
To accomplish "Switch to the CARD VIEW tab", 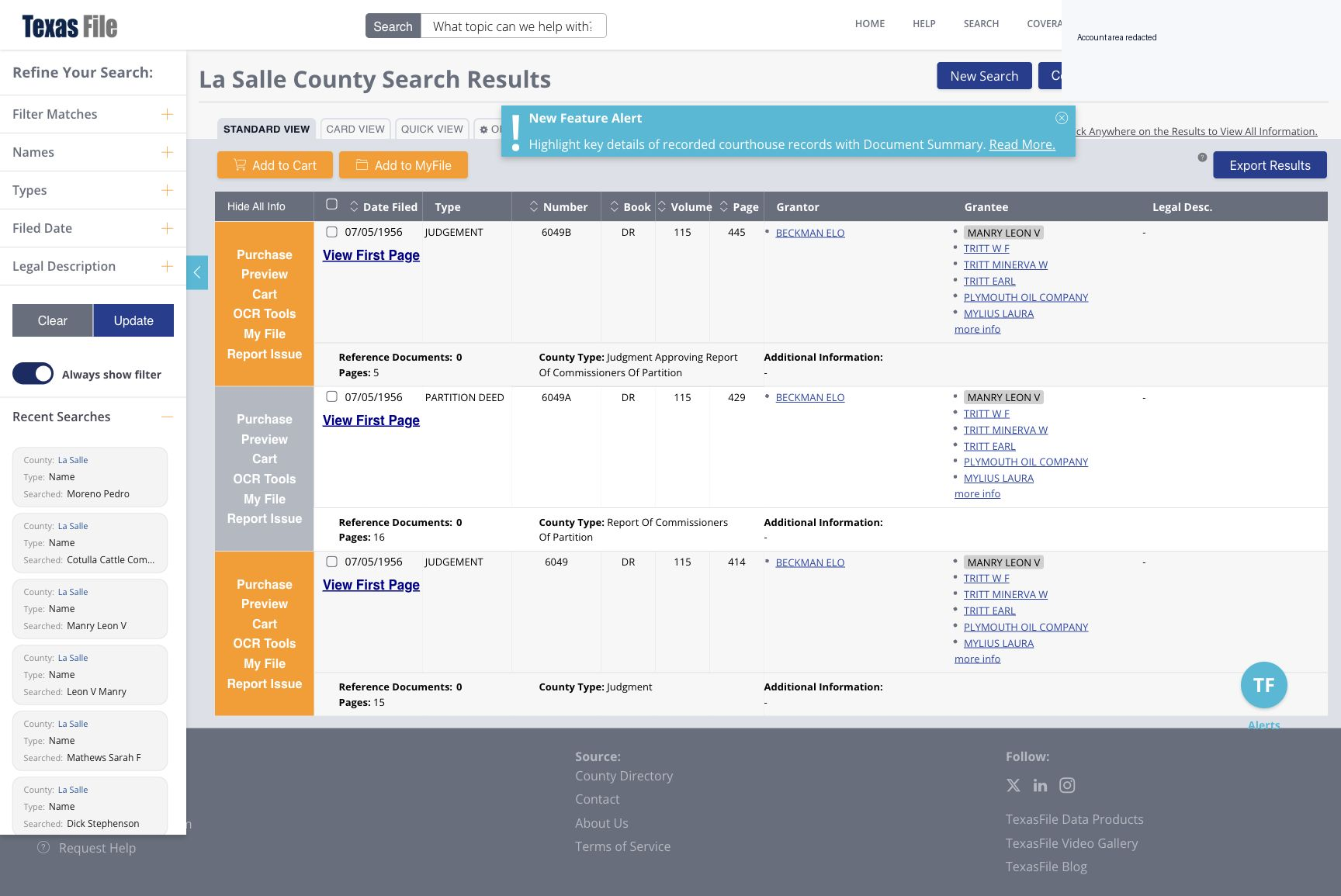I will [x=355, y=129].
